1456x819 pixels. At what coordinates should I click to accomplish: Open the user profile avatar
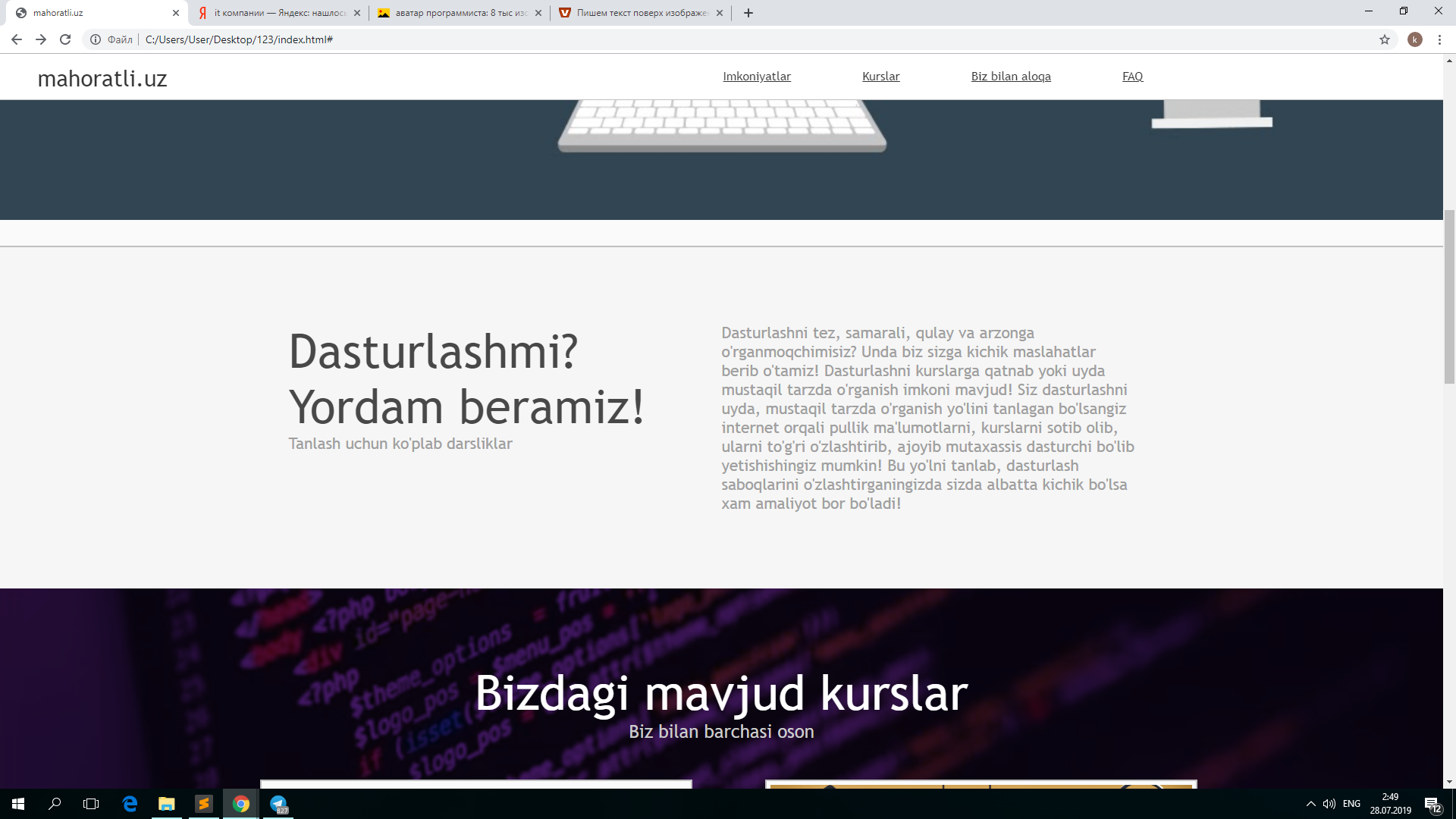1415,39
